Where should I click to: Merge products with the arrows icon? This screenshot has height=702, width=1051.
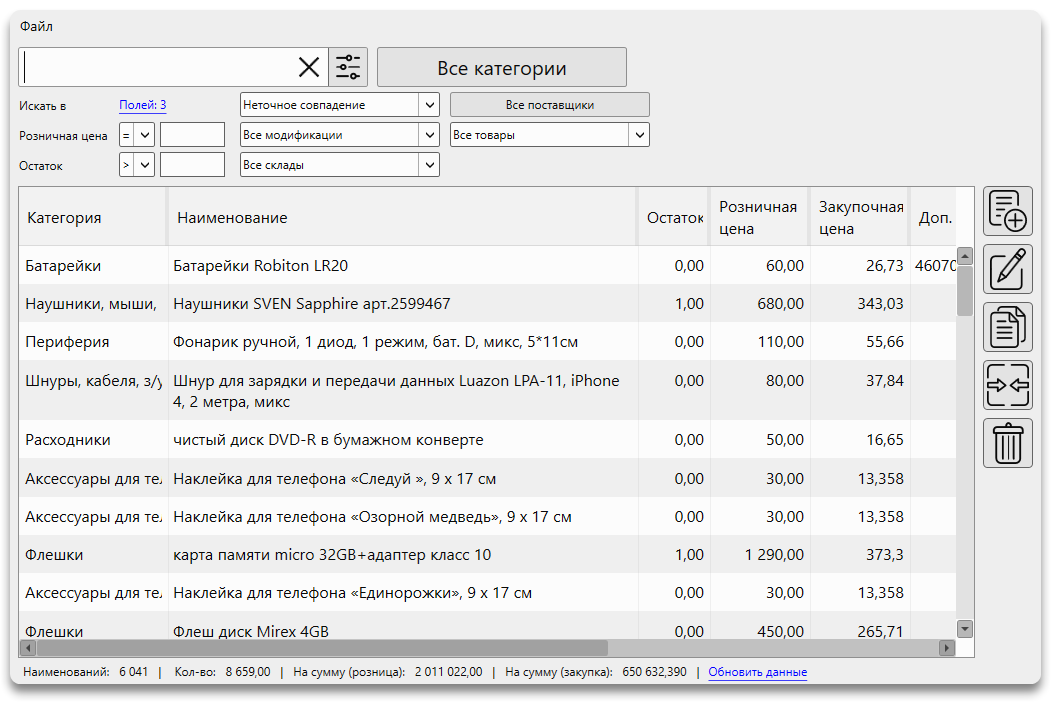[x=1007, y=385]
